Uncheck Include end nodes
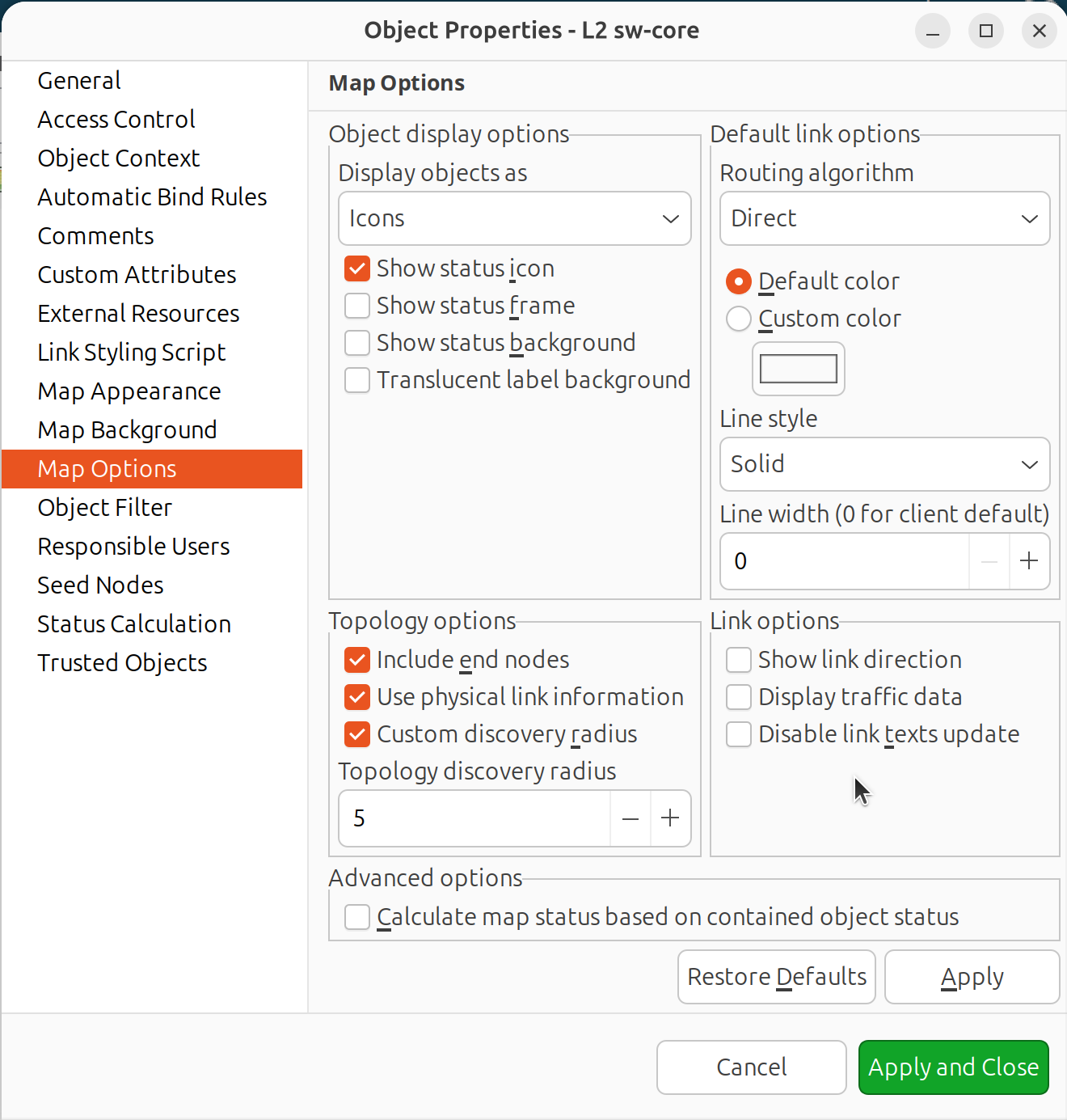Image resolution: width=1067 pixels, height=1120 pixels. (356, 660)
